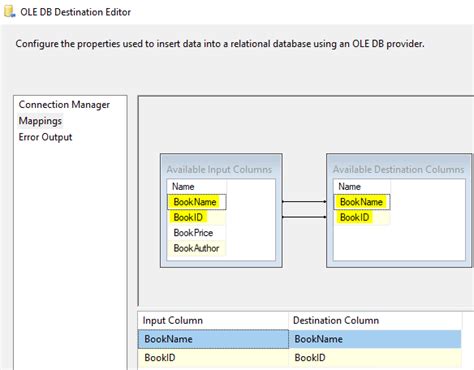The width and height of the screenshot is (474, 370).
Task: Open BookID Destination Column cell in grid
Action: (x=375, y=358)
